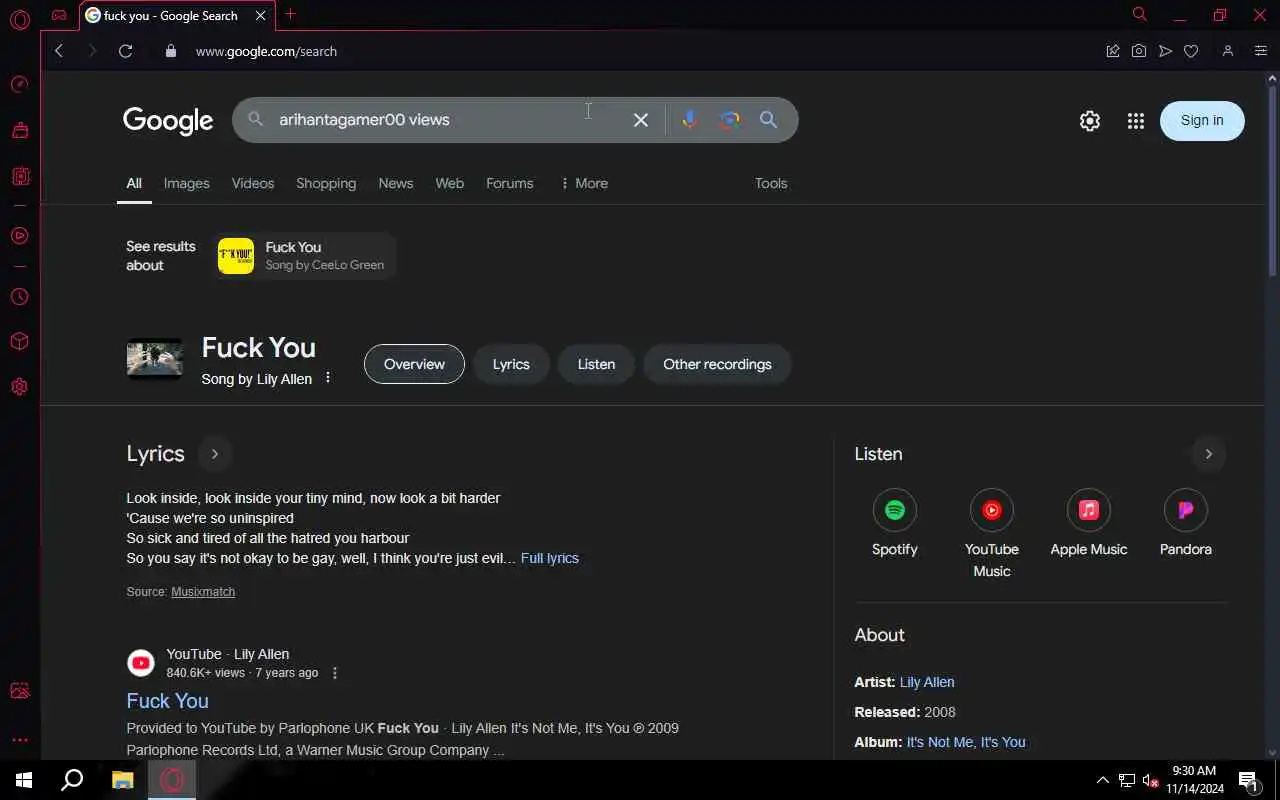Open the send/flow arrow icon
The image size is (1280, 800).
[x=1165, y=51]
